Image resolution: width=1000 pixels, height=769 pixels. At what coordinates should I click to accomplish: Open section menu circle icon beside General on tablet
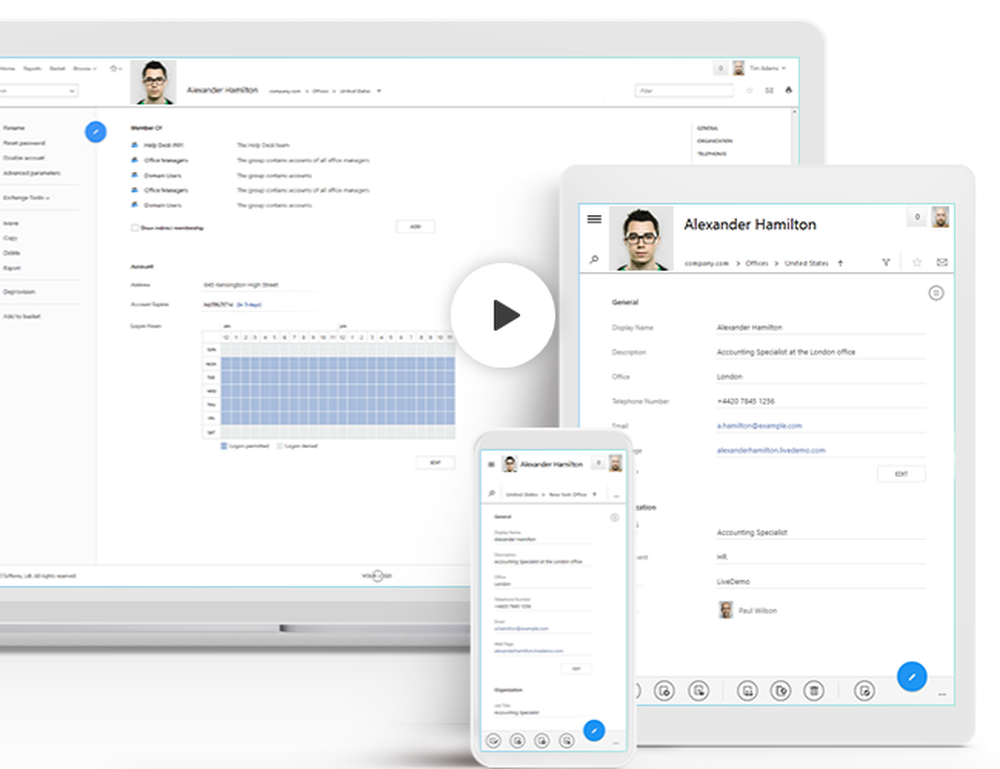point(936,293)
